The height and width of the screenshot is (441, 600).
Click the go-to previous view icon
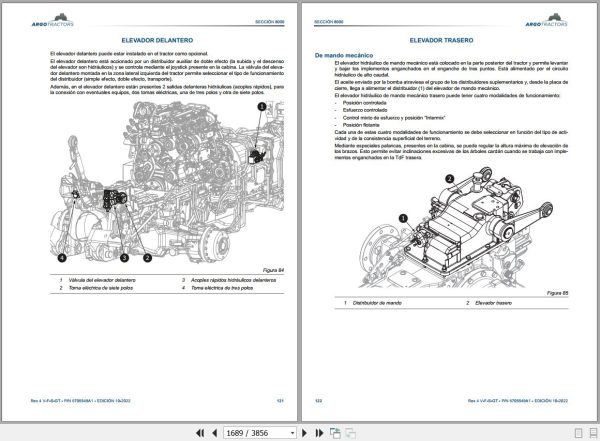pyautogui.click(x=335, y=433)
